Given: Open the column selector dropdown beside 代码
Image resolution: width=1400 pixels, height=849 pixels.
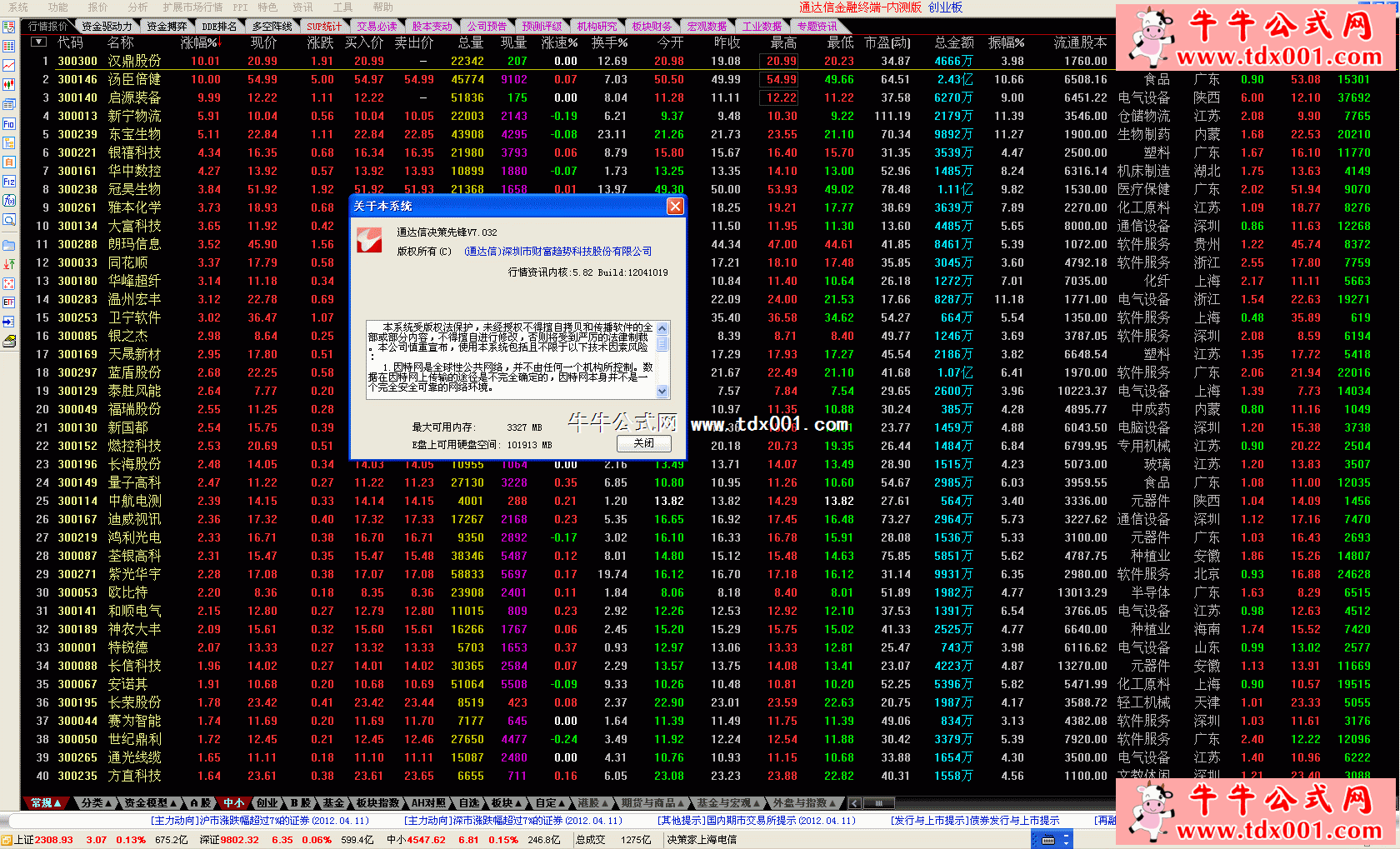Looking at the screenshot, I should pos(39,42).
